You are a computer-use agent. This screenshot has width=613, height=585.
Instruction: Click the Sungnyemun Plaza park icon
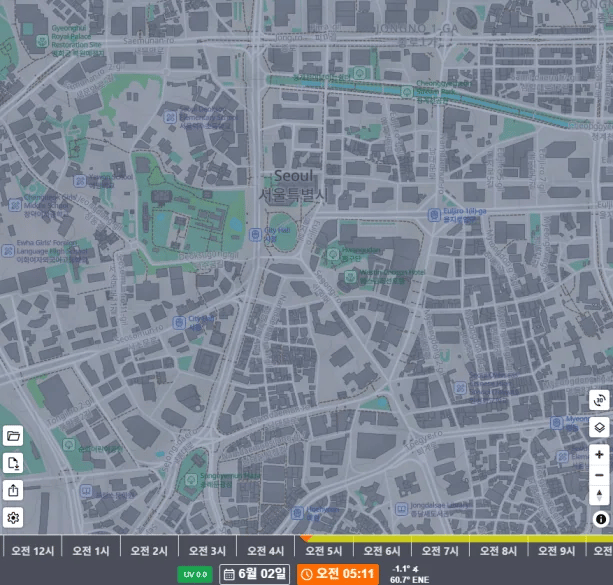191,479
